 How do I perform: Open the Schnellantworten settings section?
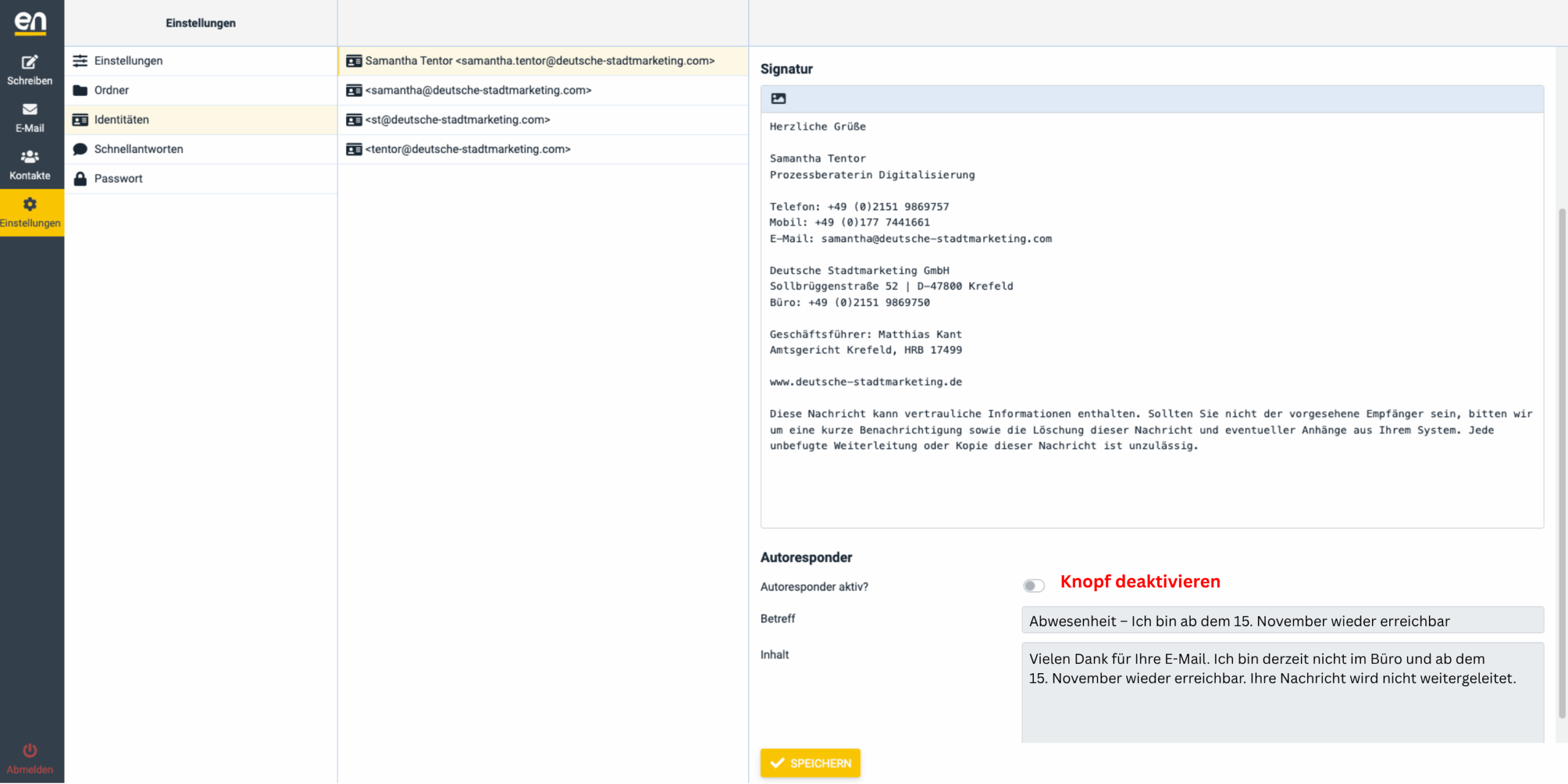click(138, 149)
